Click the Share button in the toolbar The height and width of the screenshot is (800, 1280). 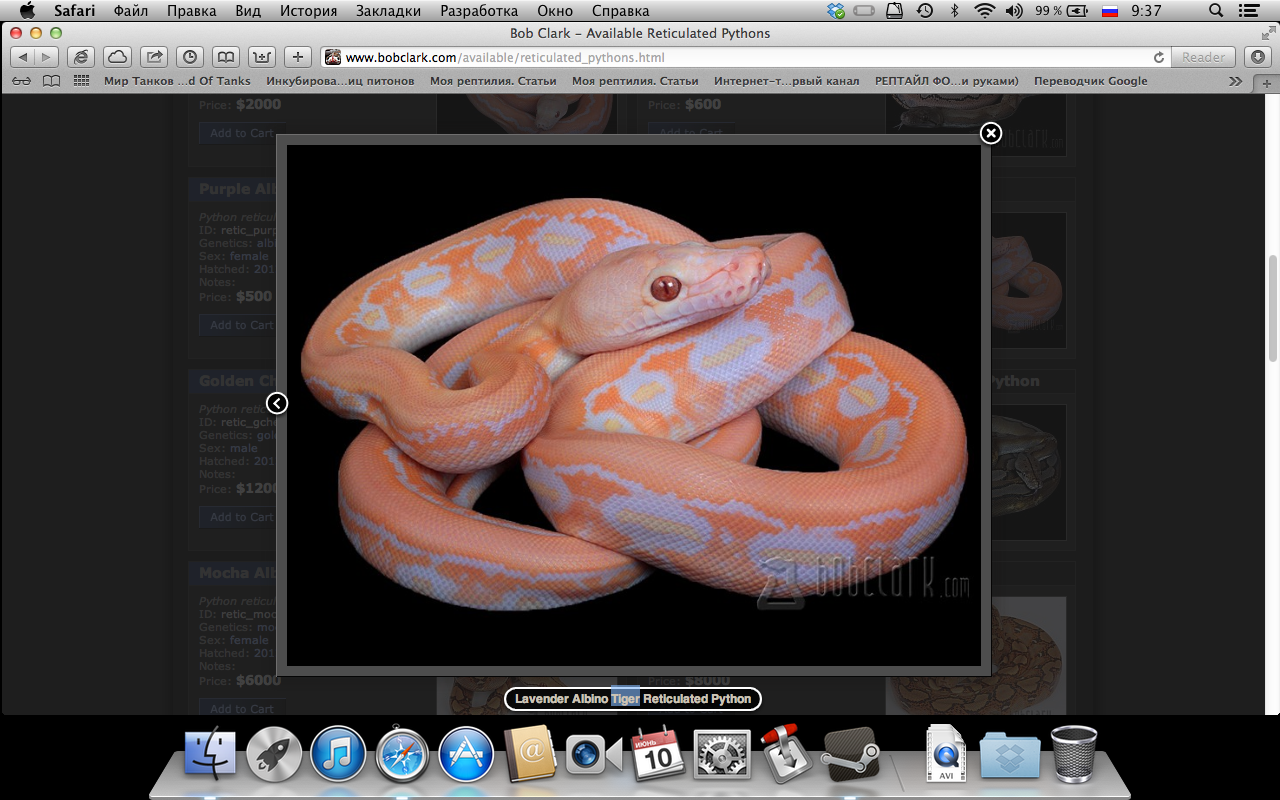pos(153,56)
